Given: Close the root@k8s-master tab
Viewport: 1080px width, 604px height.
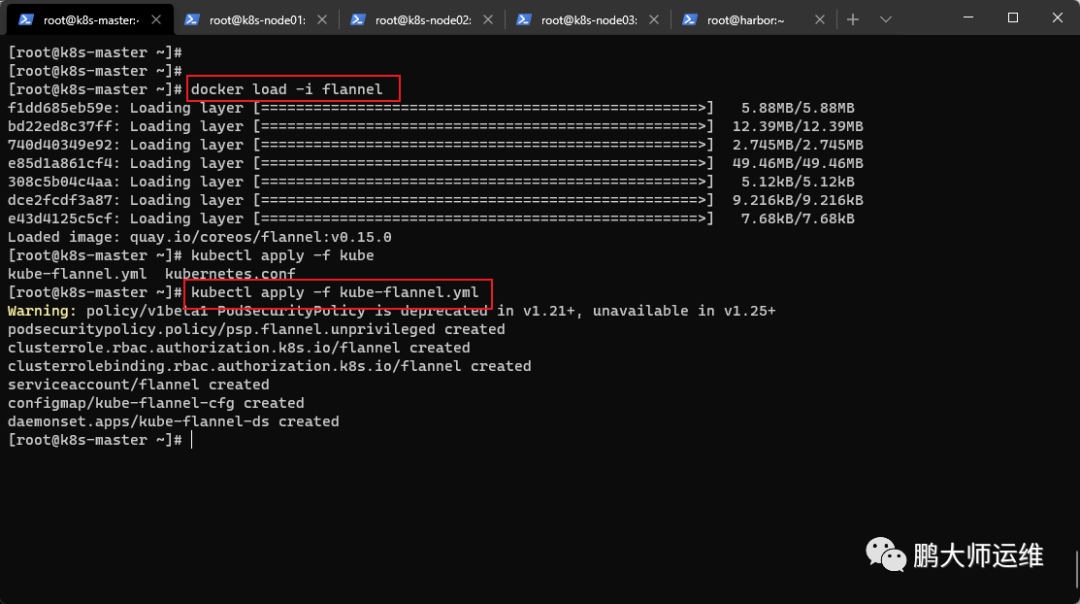Looking at the screenshot, I should point(156,20).
